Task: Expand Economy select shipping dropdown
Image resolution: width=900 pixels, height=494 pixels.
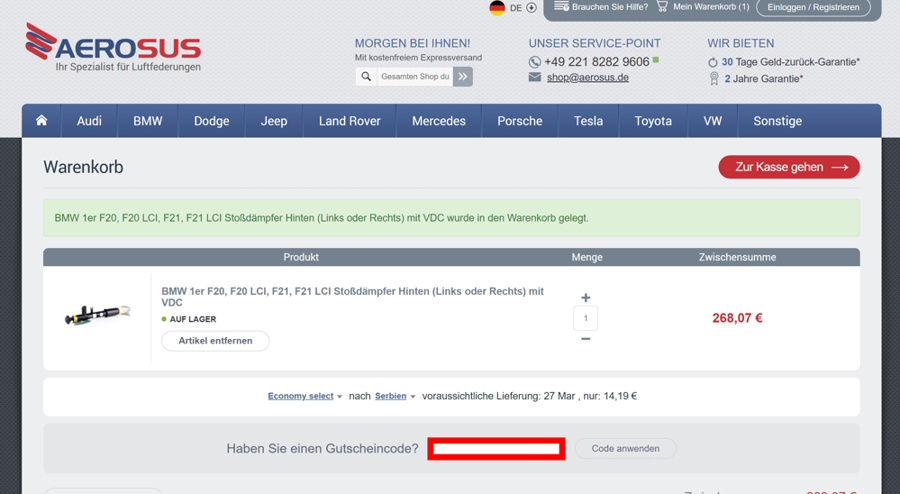Action: pyautogui.click(x=305, y=396)
